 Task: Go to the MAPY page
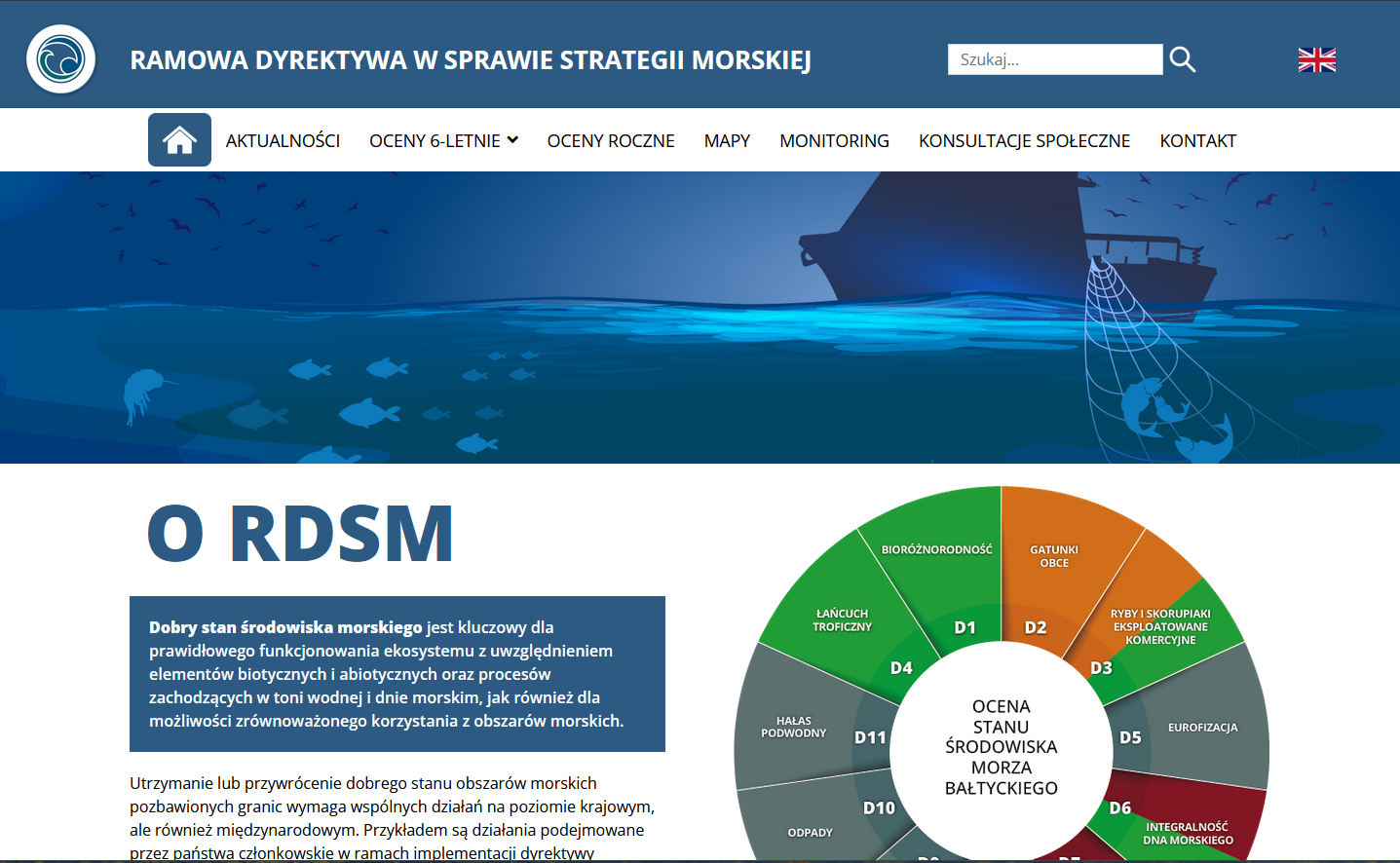(727, 139)
